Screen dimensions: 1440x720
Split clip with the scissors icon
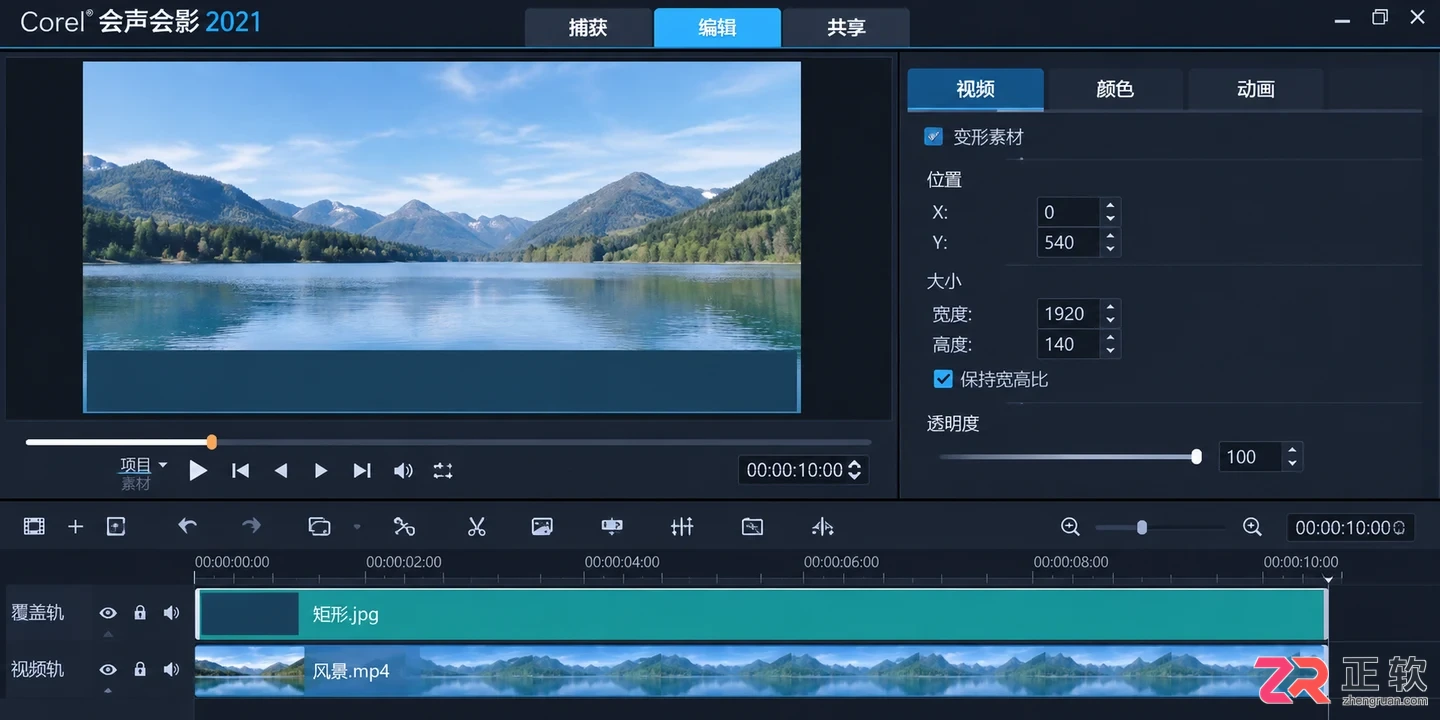[477, 527]
